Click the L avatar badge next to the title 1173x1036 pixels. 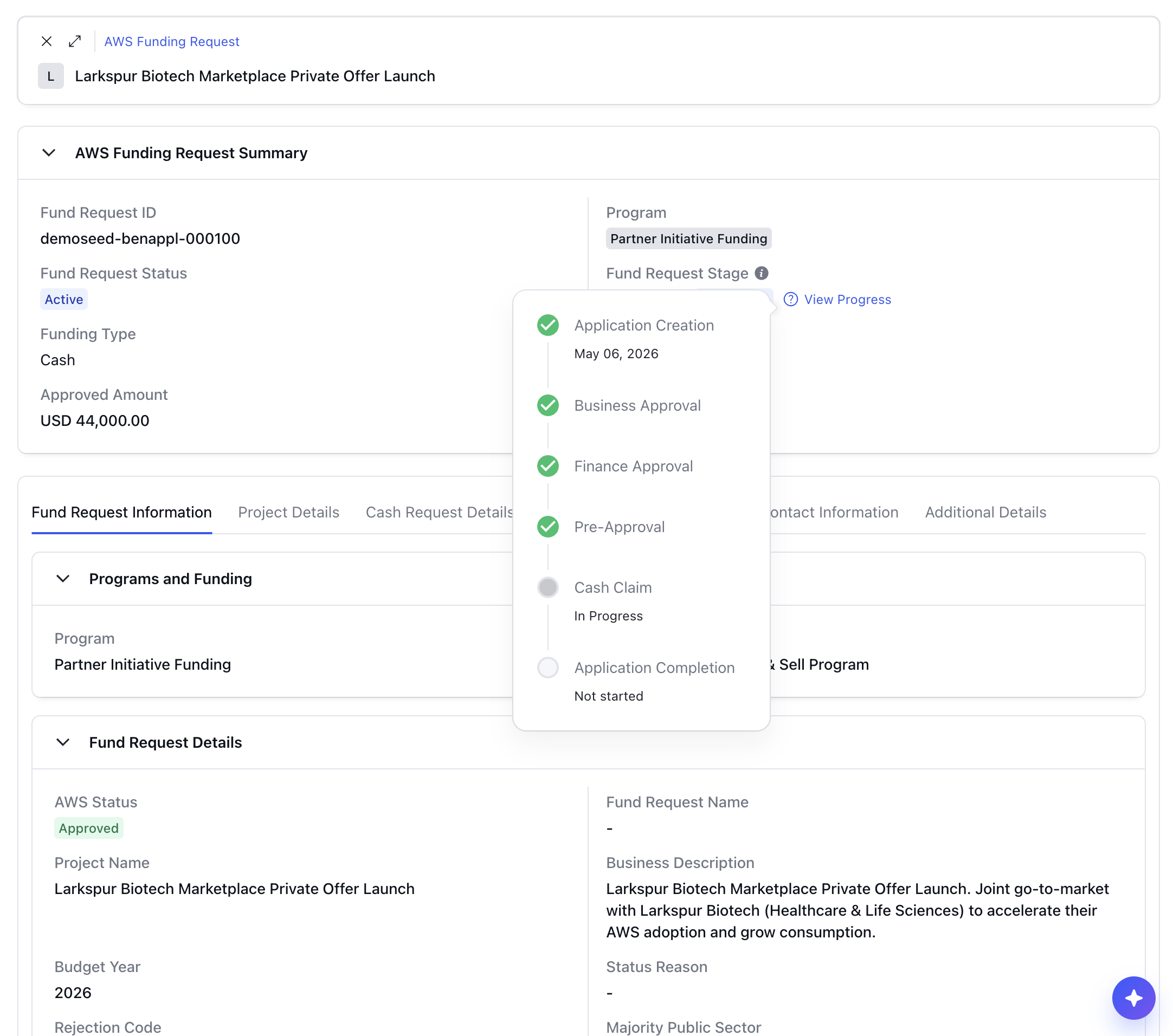point(50,76)
